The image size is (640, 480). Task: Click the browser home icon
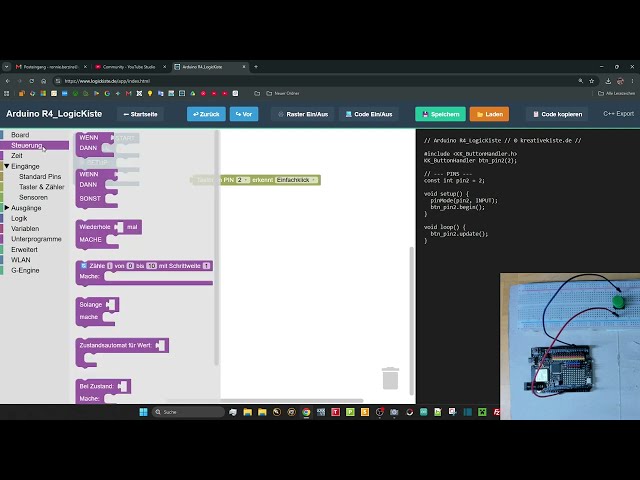(44, 81)
